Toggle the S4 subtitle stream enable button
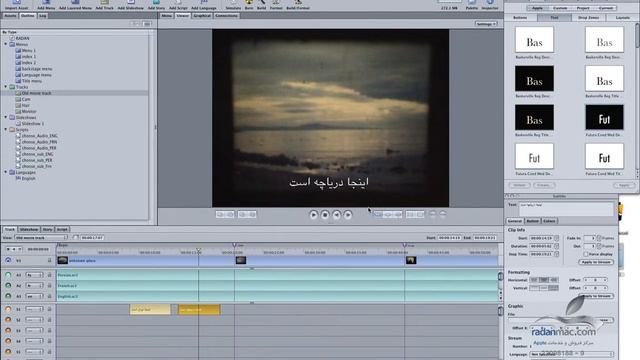Viewport: 640px width, 360px height. [x=8, y=341]
